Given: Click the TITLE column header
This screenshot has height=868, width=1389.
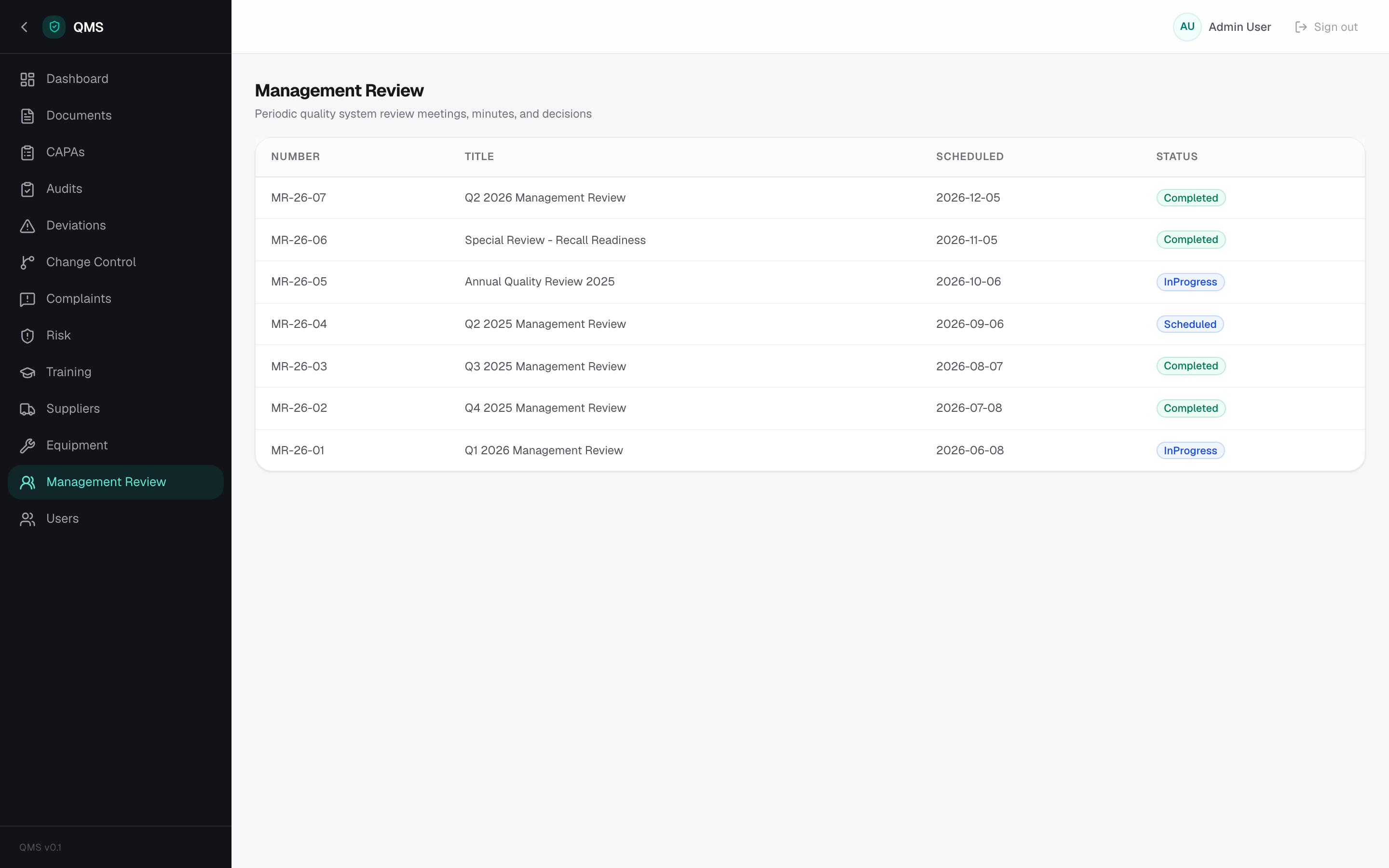Looking at the screenshot, I should (479, 157).
